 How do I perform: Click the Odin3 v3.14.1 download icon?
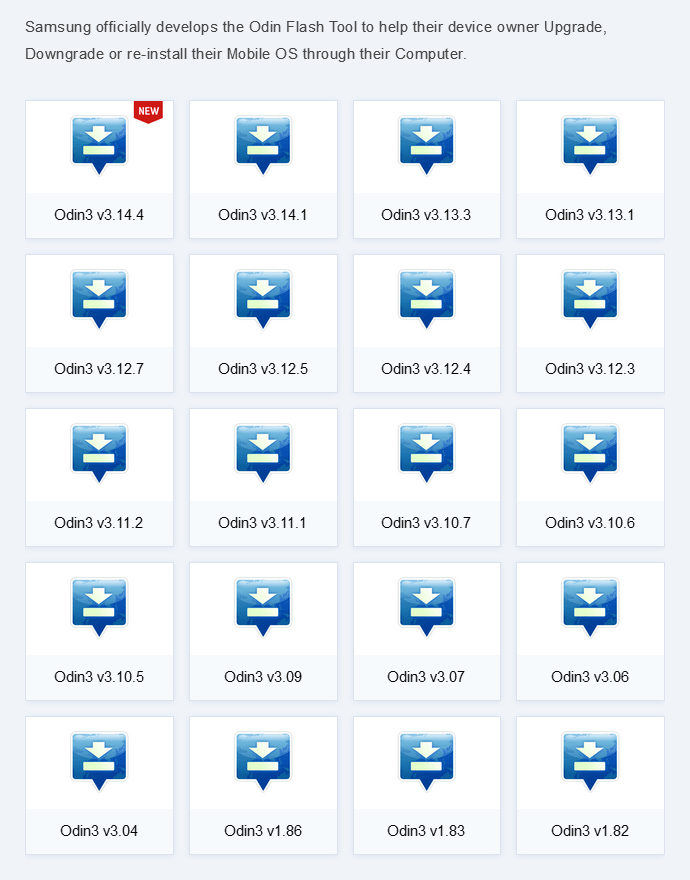tap(263, 145)
